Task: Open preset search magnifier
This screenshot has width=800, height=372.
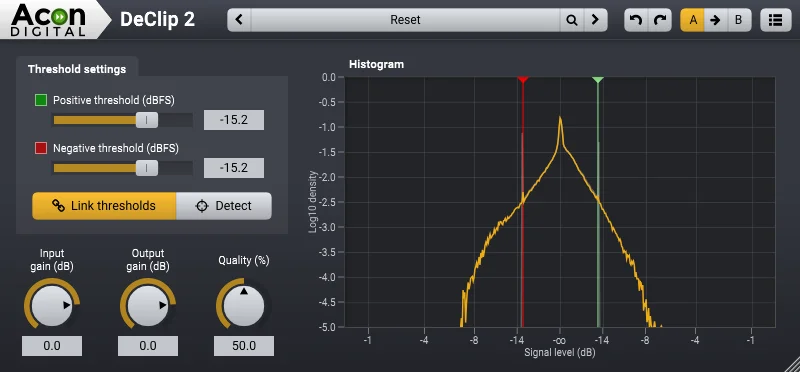Action: point(572,20)
